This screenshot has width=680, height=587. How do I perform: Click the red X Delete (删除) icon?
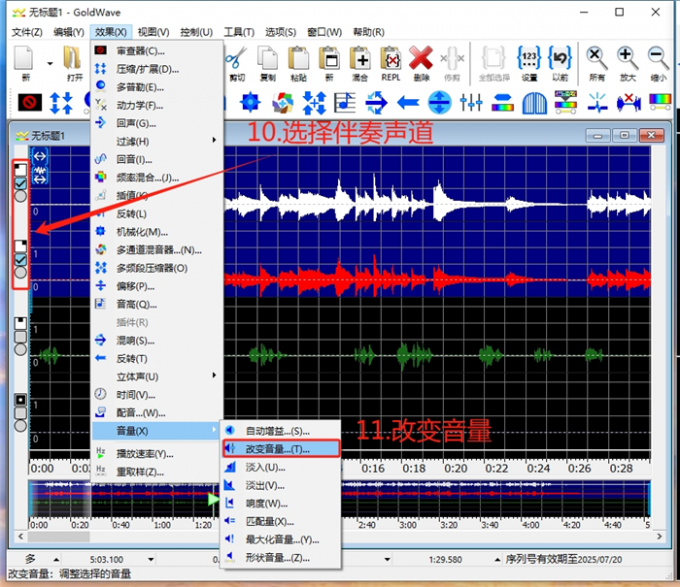[421, 58]
